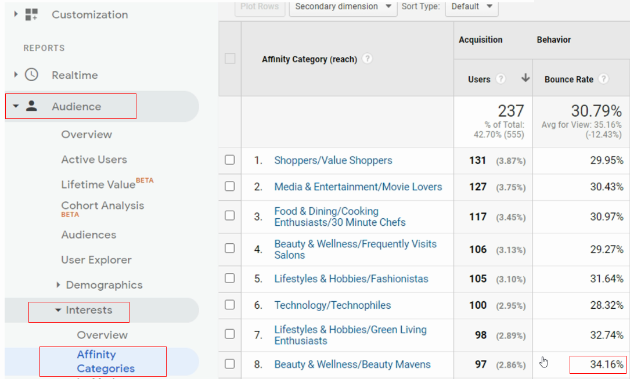Check the Shoppers/Value Shoppers row checkbox

pyautogui.click(x=230, y=160)
